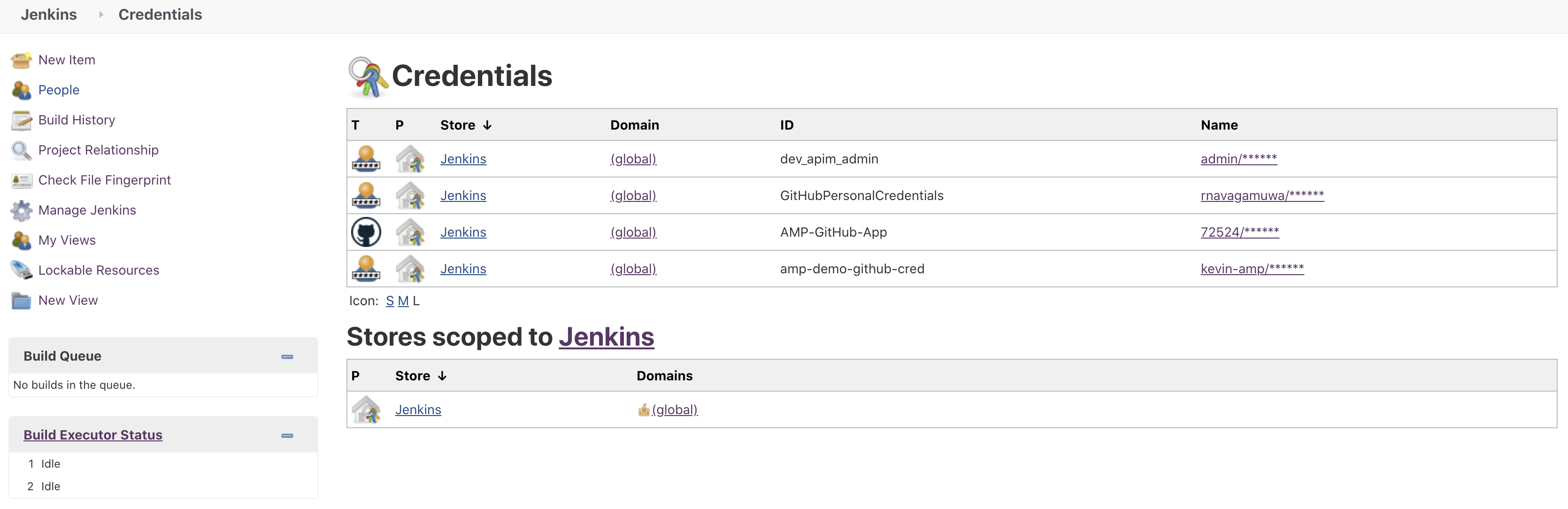Sort the Stores scoped table by Store
The height and width of the screenshot is (509, 1568).
pos(421,376)
